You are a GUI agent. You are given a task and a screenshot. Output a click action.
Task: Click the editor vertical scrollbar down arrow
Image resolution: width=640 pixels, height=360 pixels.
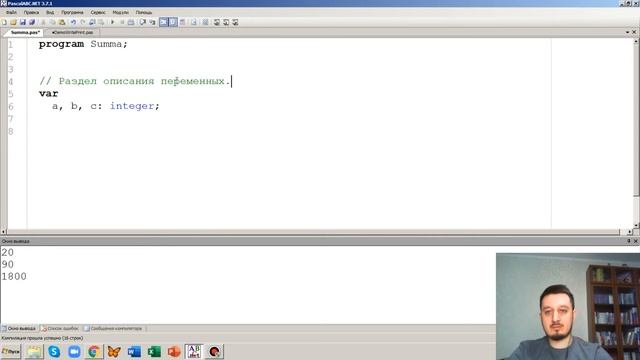pos(636,225)
